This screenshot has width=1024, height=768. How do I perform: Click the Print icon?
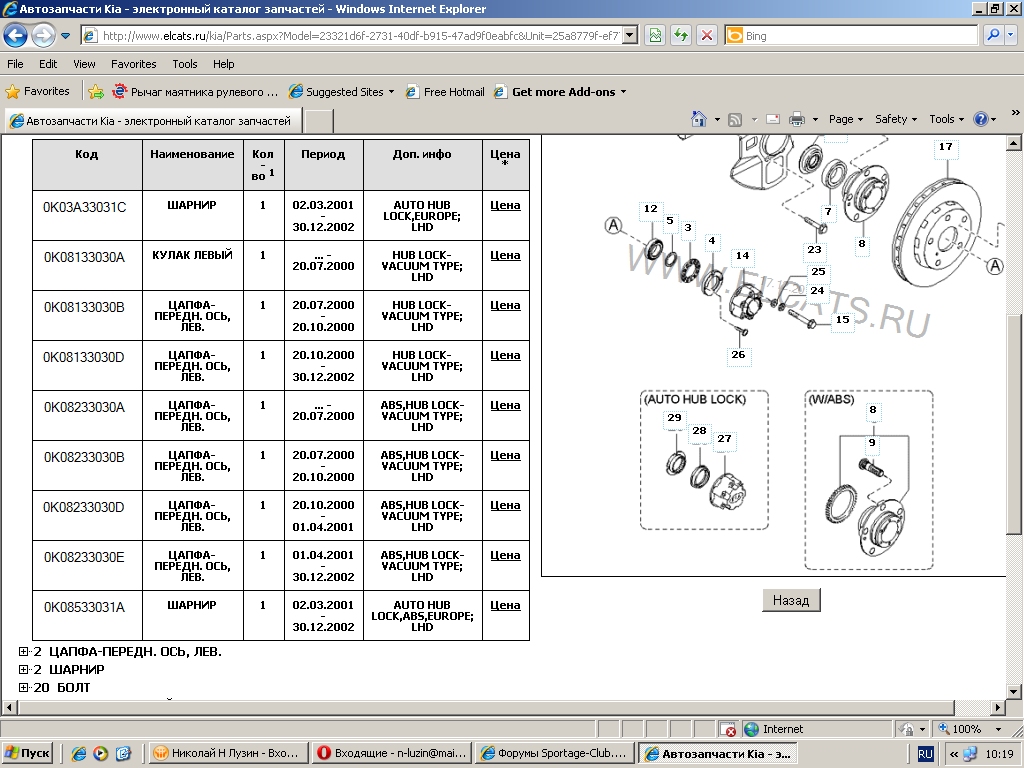[x=797, y=120]
